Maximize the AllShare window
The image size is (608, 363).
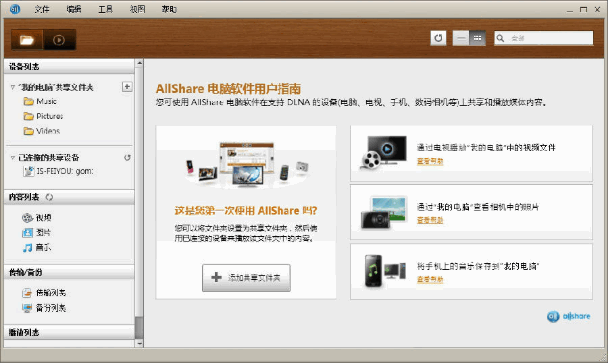pos(583,9)
